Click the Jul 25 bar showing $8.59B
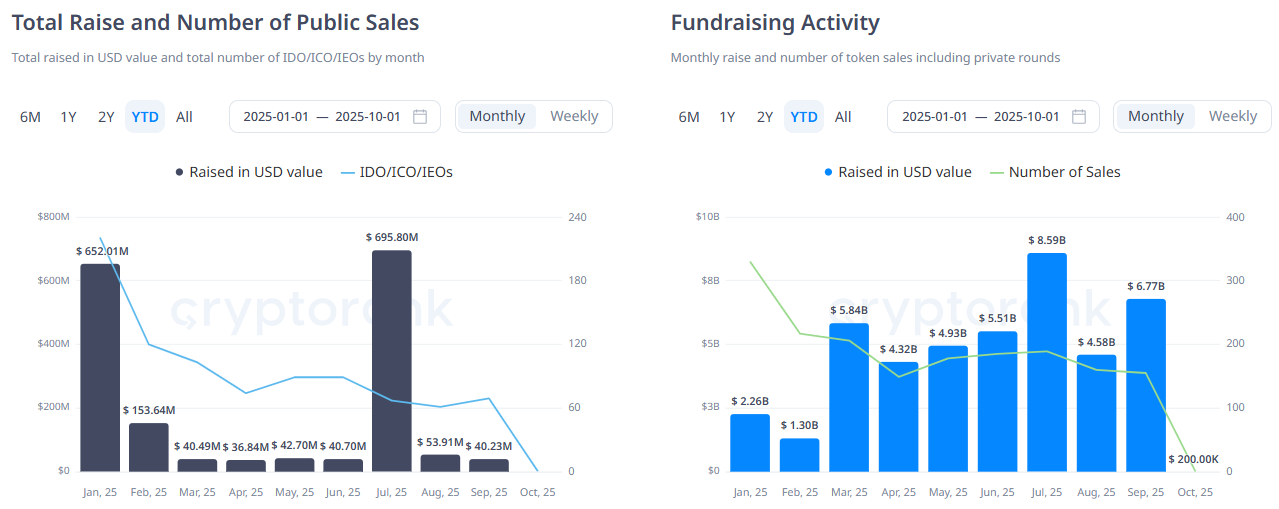The height and width of the screenshot is (509, 1279). [x=1046, y=362]
